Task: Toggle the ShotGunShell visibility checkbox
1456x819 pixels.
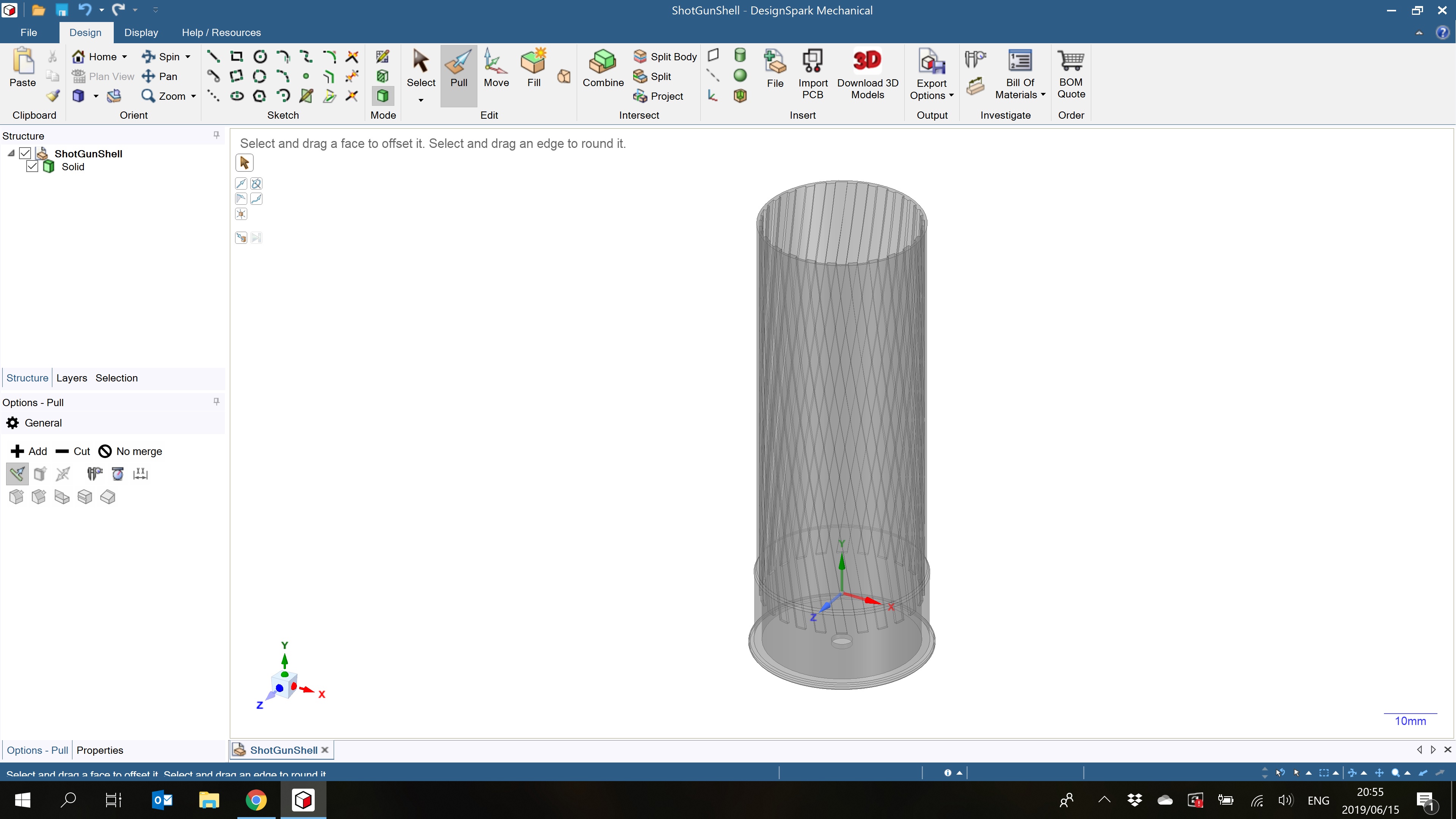Action: click(25, 153)
